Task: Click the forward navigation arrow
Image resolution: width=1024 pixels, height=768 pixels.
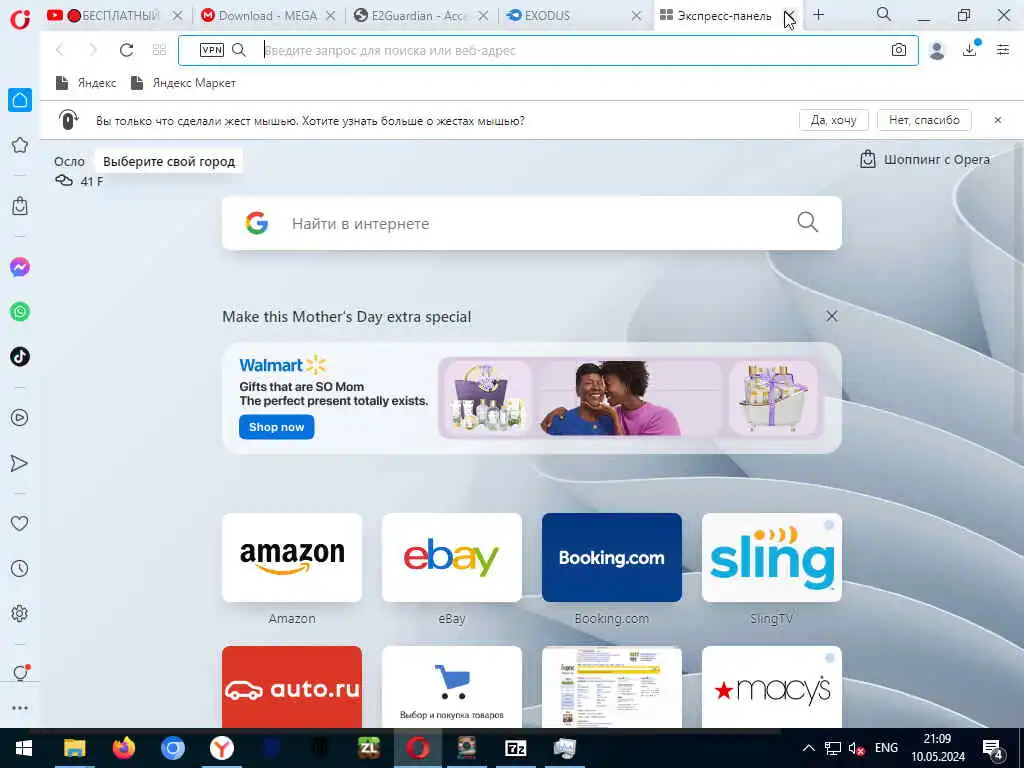Action: (93, 50)
